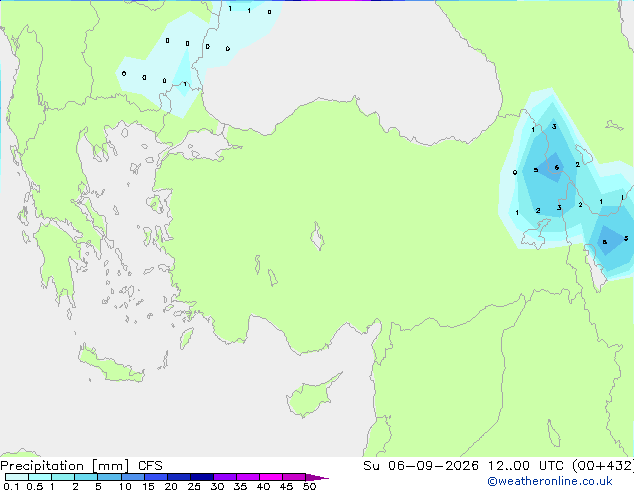Click the large central Anatolian lake outline
634x490 pixels.
(317, 236)
